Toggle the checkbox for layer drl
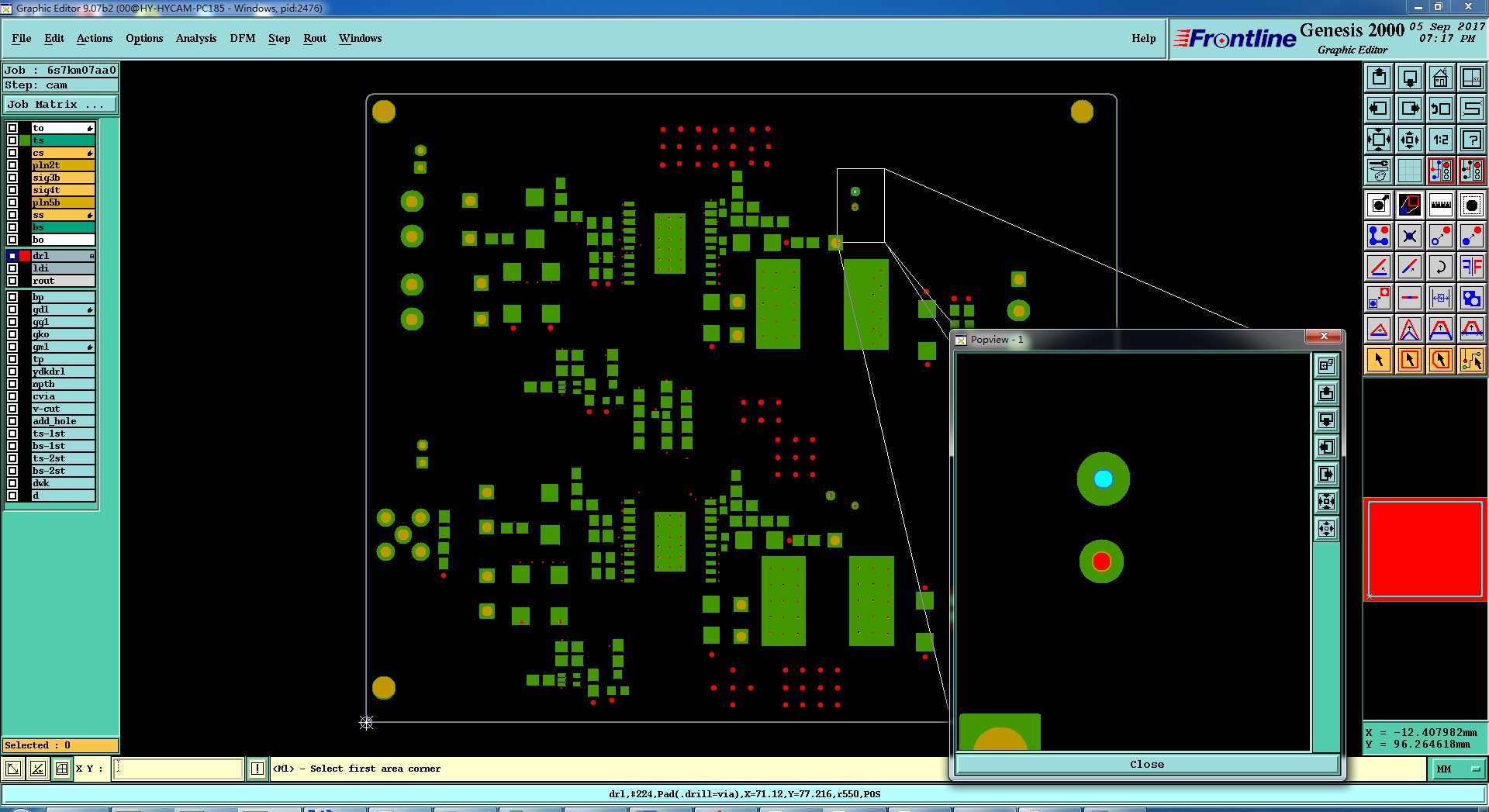1489x812 pixels. [x=12, y=256]
